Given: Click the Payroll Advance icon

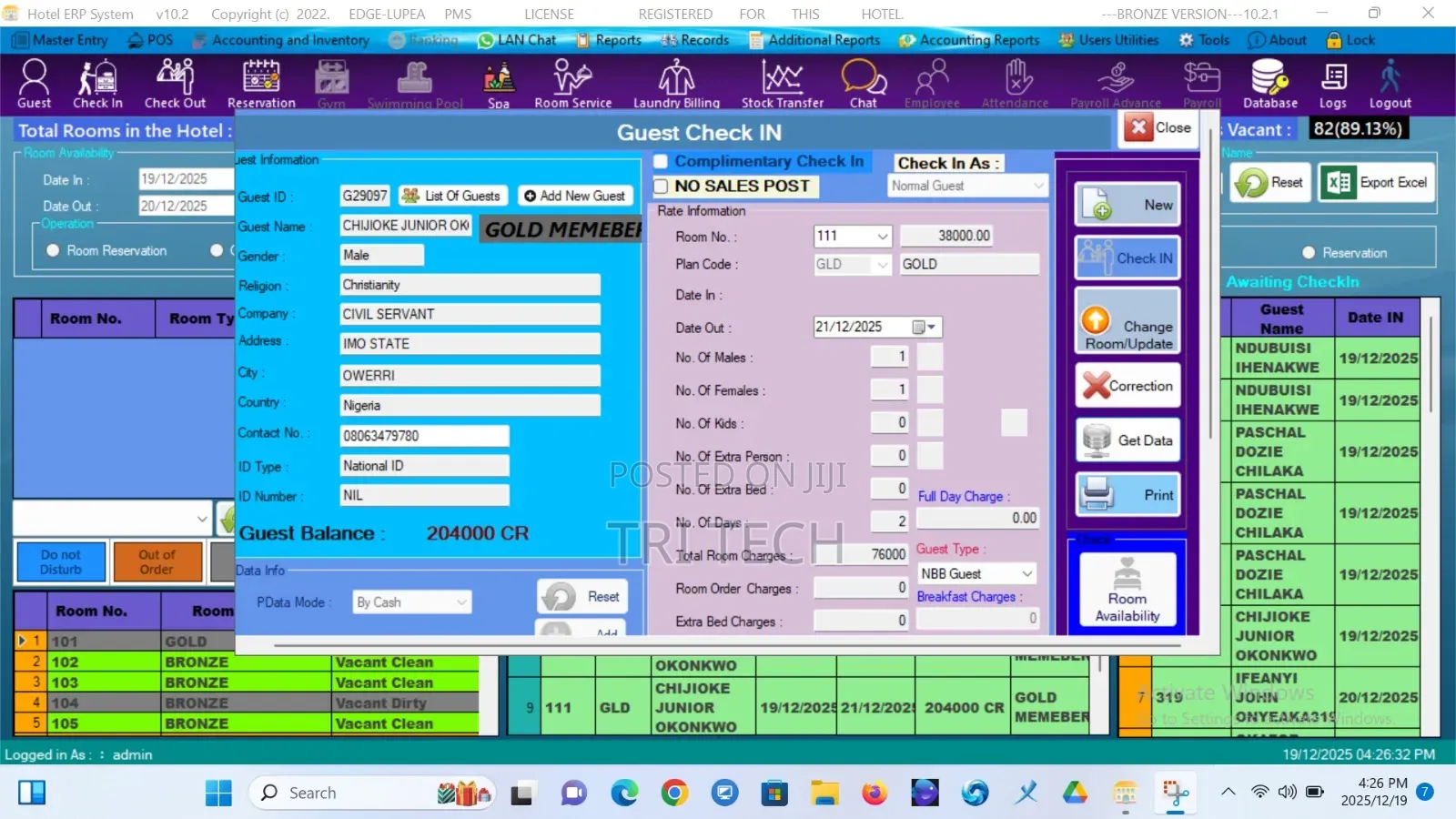Looking at the screenshot, I should coord(1116,84).
